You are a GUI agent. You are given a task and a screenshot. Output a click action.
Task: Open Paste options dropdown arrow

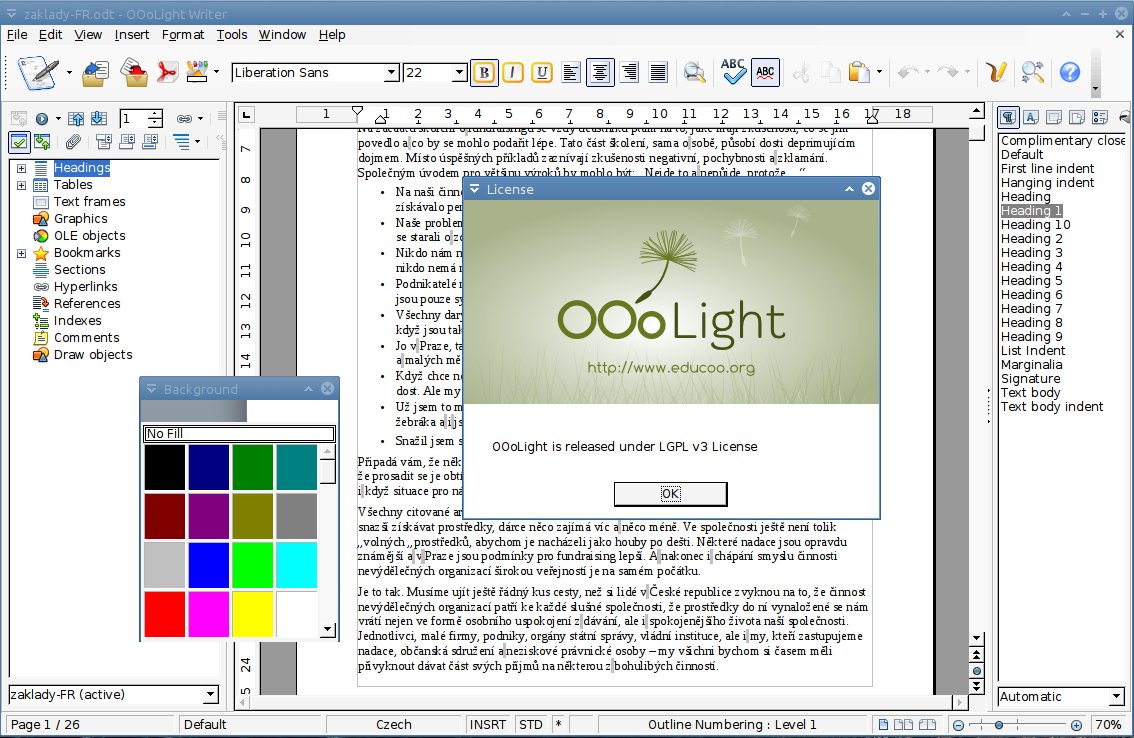(x=879, y=72)
